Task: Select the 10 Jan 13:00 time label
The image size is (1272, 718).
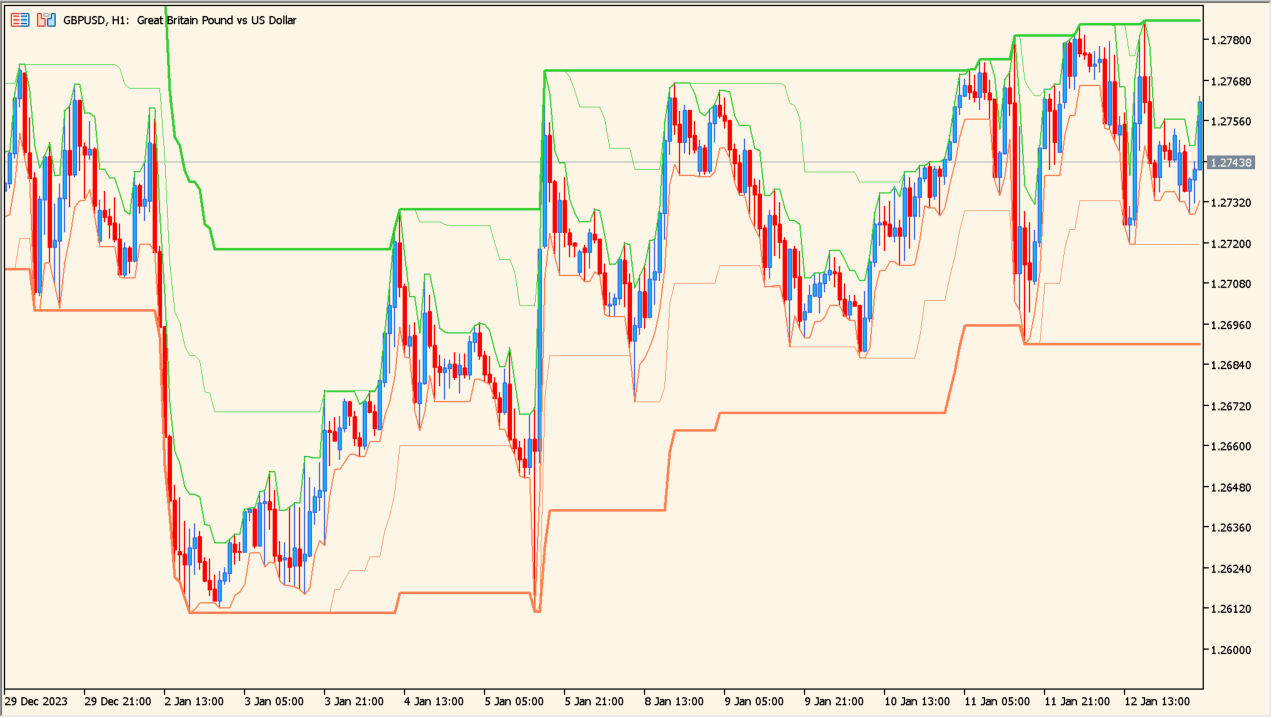Action: pos(917,700)
